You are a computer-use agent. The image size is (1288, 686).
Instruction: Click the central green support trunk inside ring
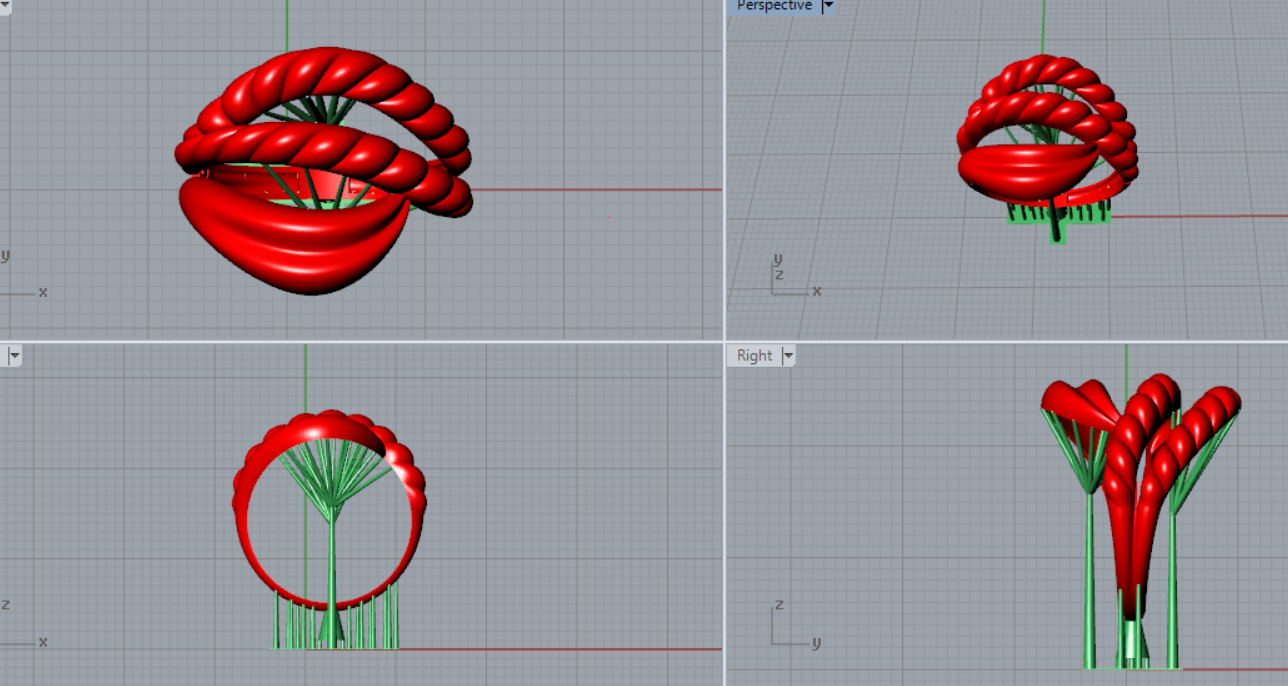tap(331, 570)
